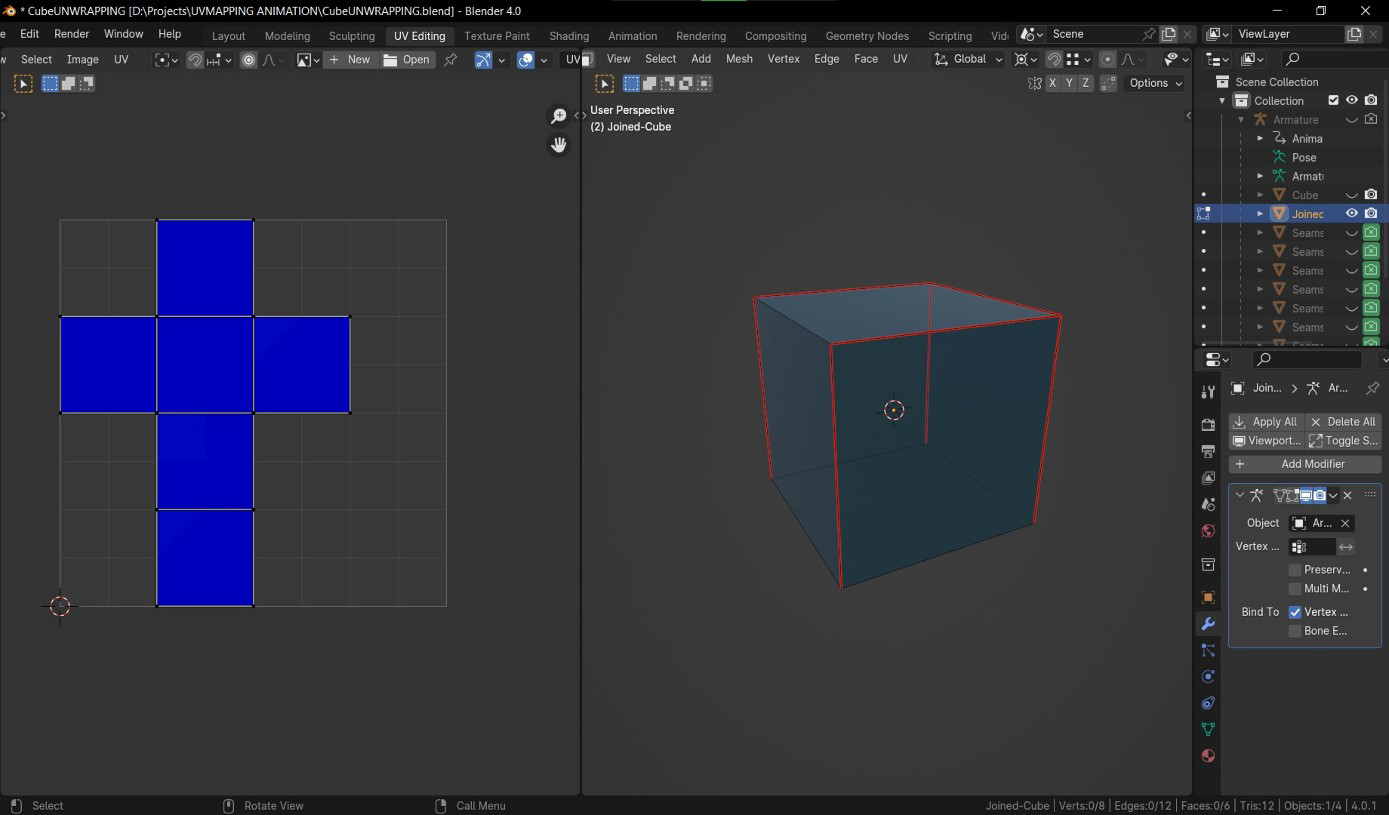This screenshot has height=815, width=1389.
Task: Open the Mesh menu in 3D viewport
Action: click(x=739, y=59)
